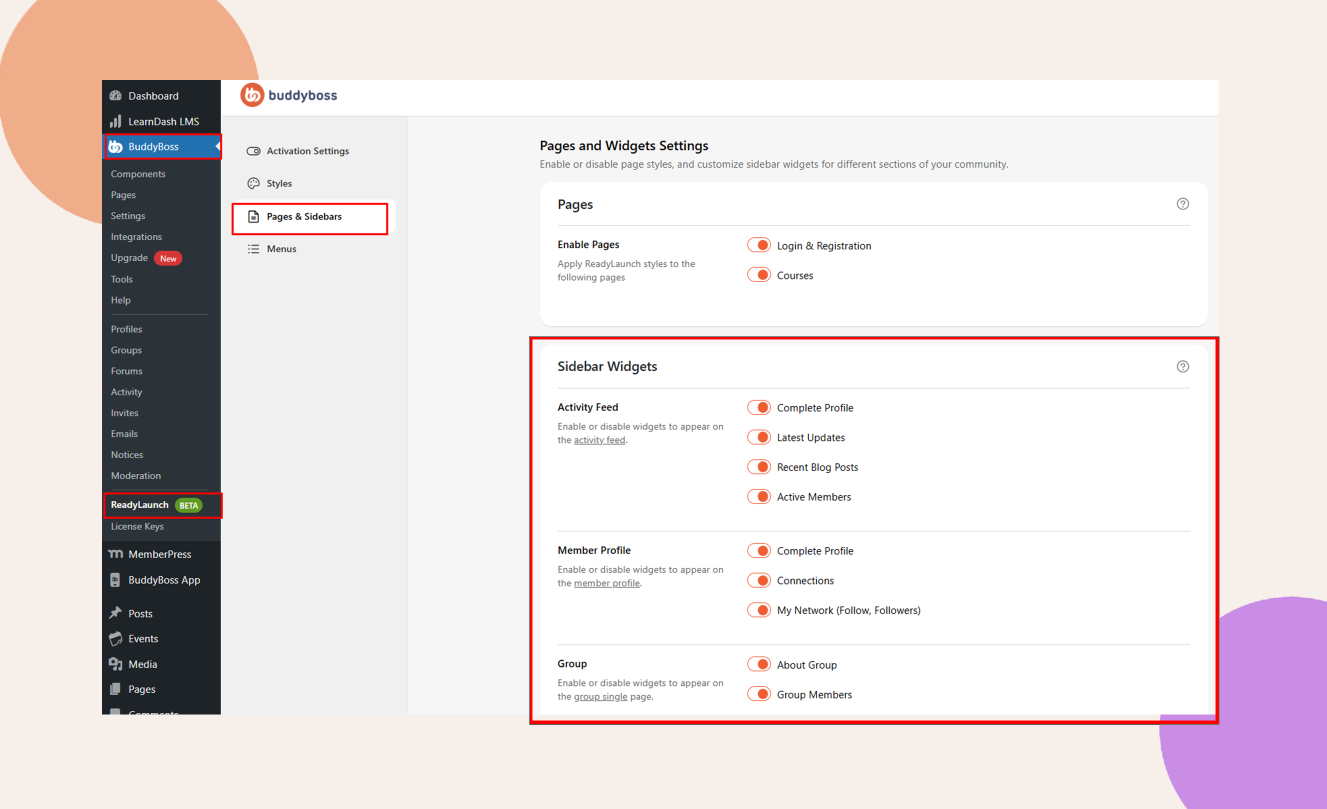Click the red New badge
1327x809 pixels.
[168, 258]
